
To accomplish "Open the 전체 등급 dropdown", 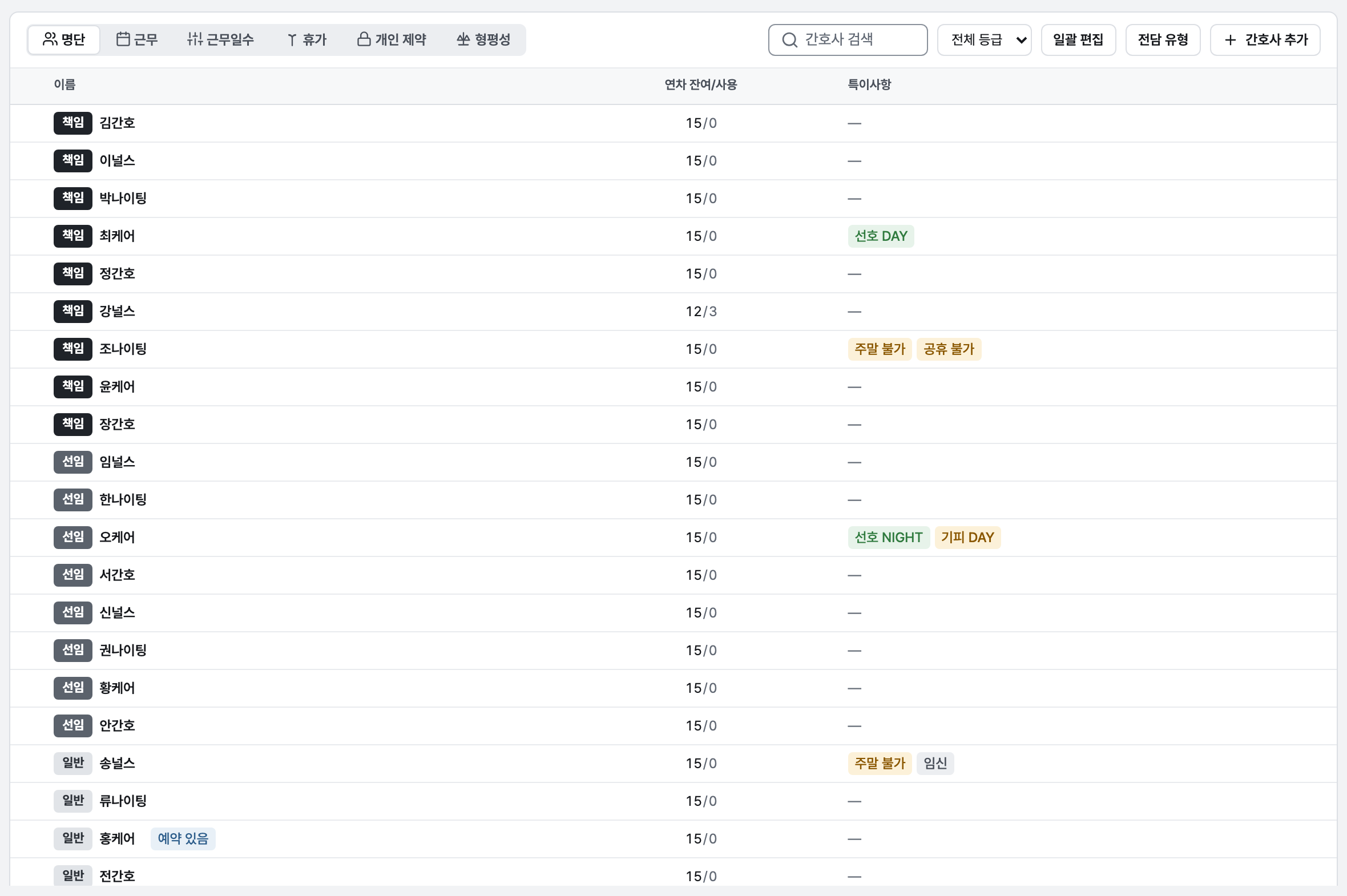I will click(x=984, y=40).
